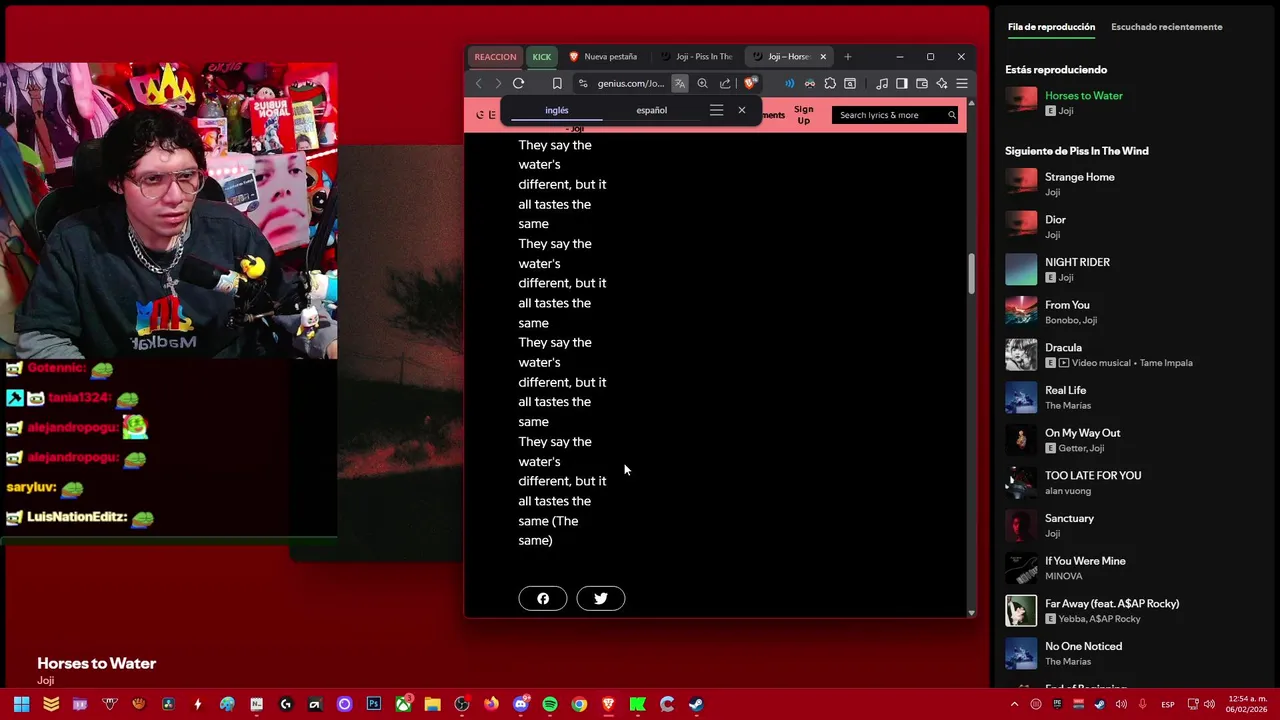
Task: Share the lyrics via the Facebook button
Action: tap(543, 598)
